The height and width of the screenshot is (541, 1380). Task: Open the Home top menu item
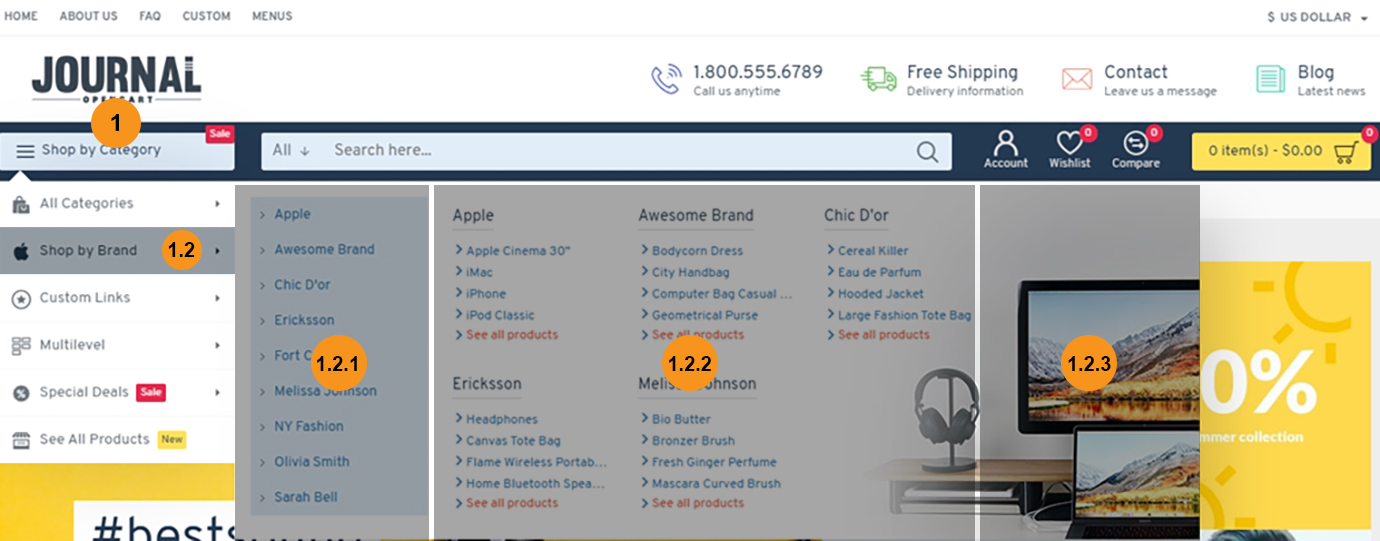pyautogui.click(x=21, y=16)
